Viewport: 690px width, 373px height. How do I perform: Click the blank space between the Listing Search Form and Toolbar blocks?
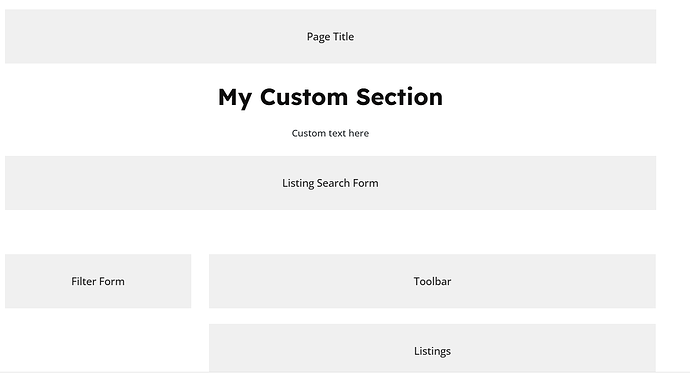[x=330, y=232]
